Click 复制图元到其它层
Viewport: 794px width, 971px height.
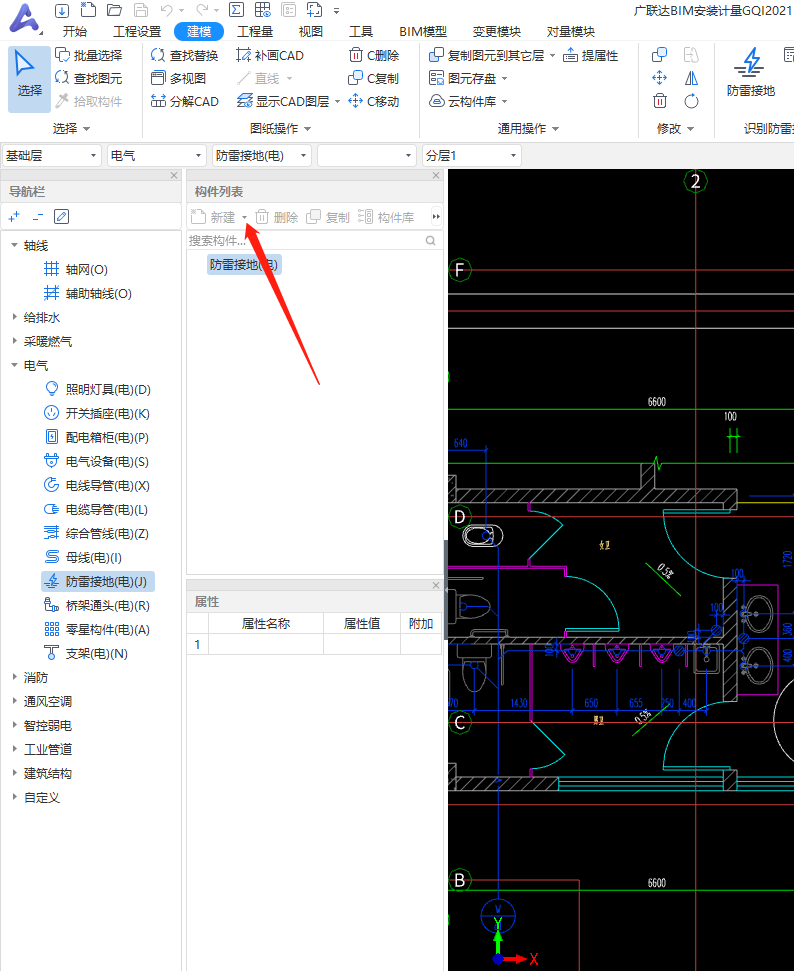pyautogui.click(x=487, y=55)
